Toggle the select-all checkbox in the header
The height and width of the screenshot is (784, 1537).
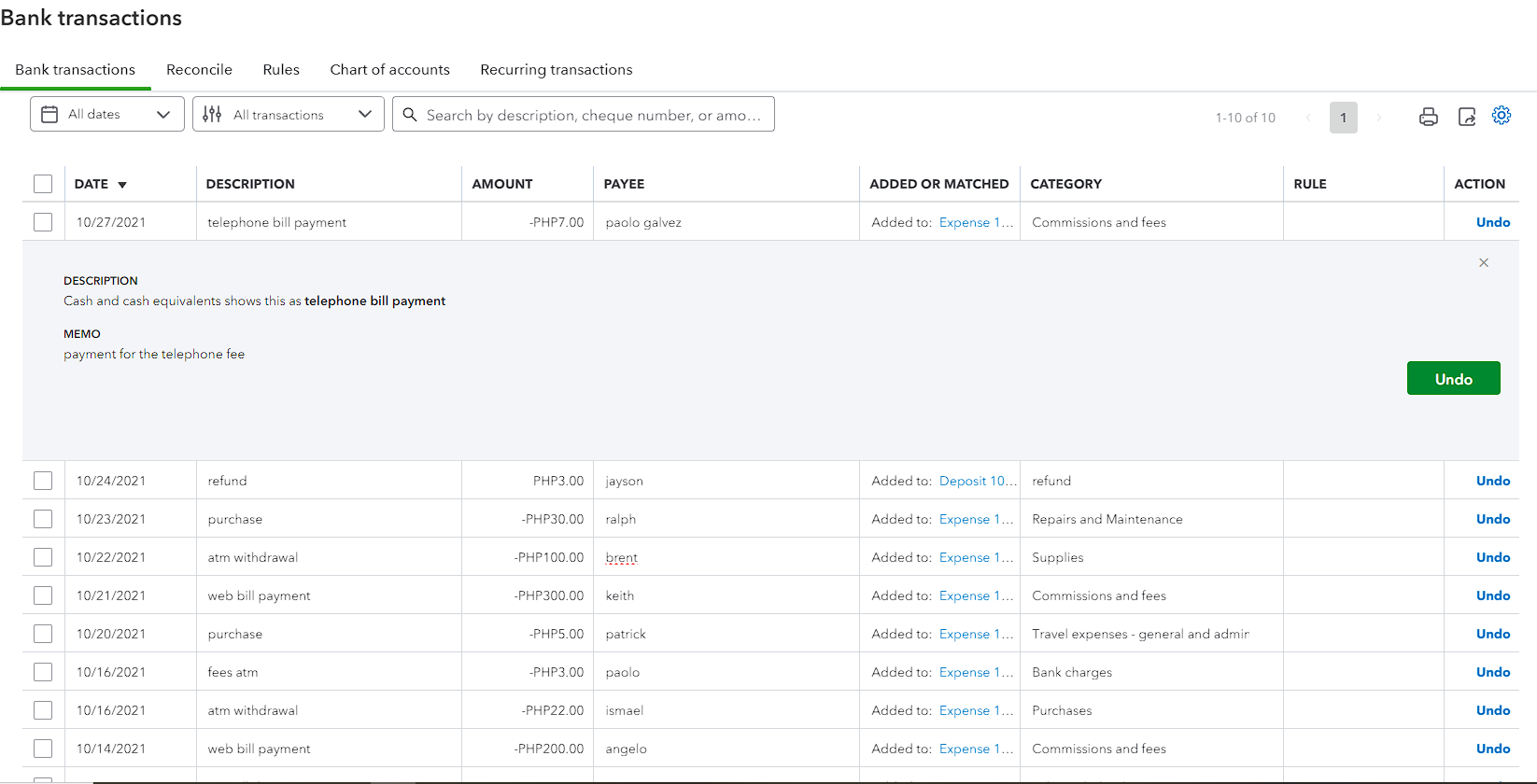tap(43, 184)
